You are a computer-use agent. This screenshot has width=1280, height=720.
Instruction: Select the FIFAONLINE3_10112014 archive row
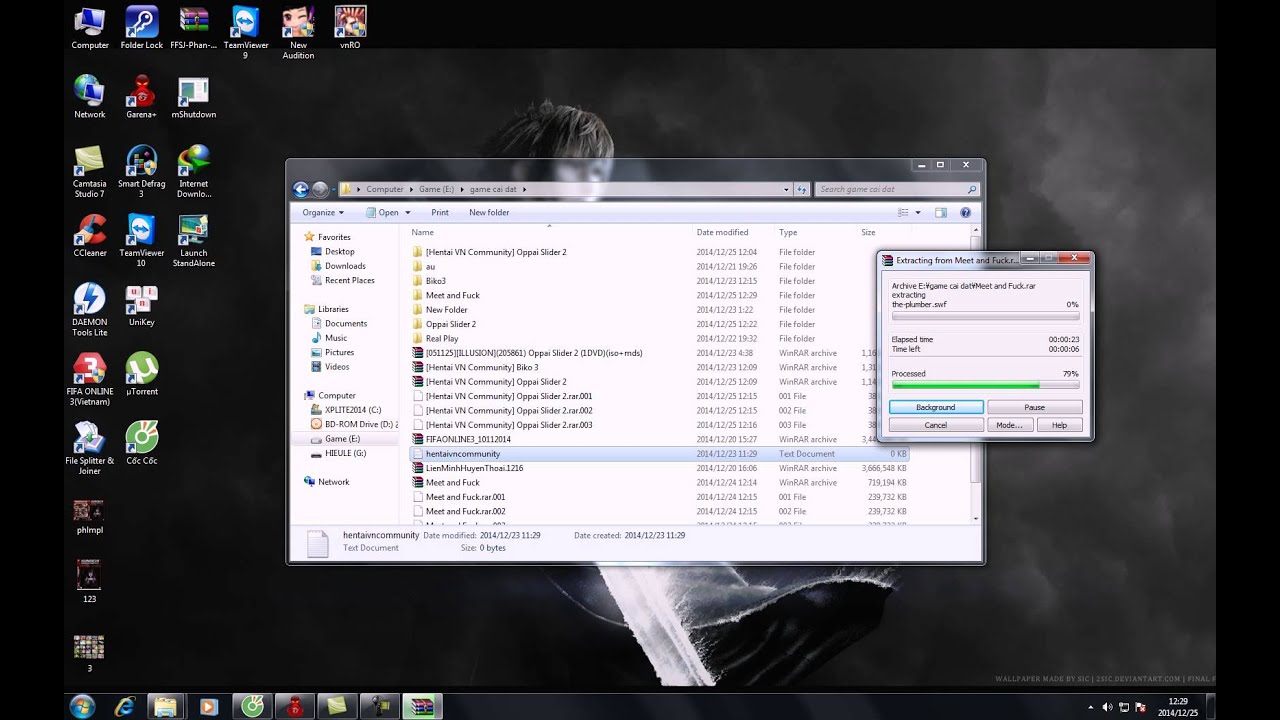pos(660,439)
